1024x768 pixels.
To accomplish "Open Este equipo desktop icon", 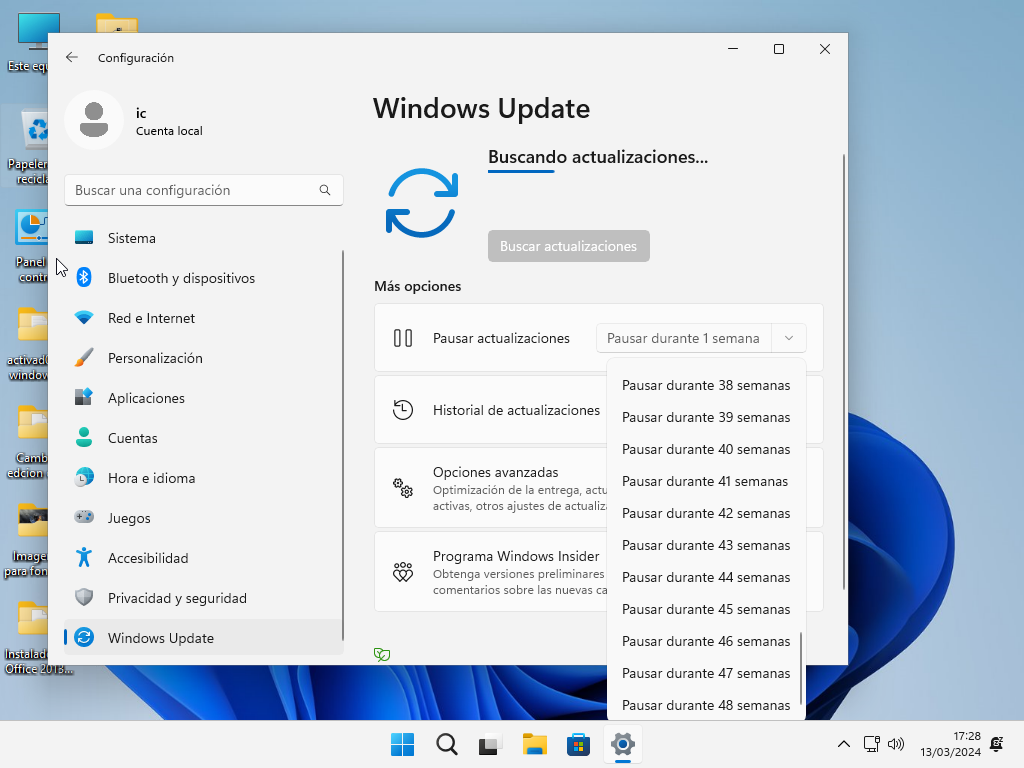I will point(28,42).
